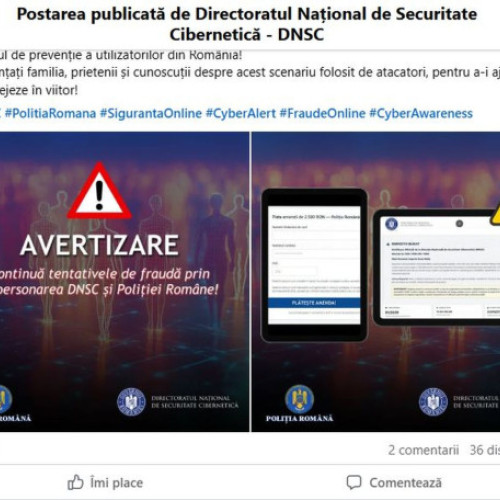This screenshot has height=500, width=500.
Task: Open the right image showing fake devices
Action: 376,282
